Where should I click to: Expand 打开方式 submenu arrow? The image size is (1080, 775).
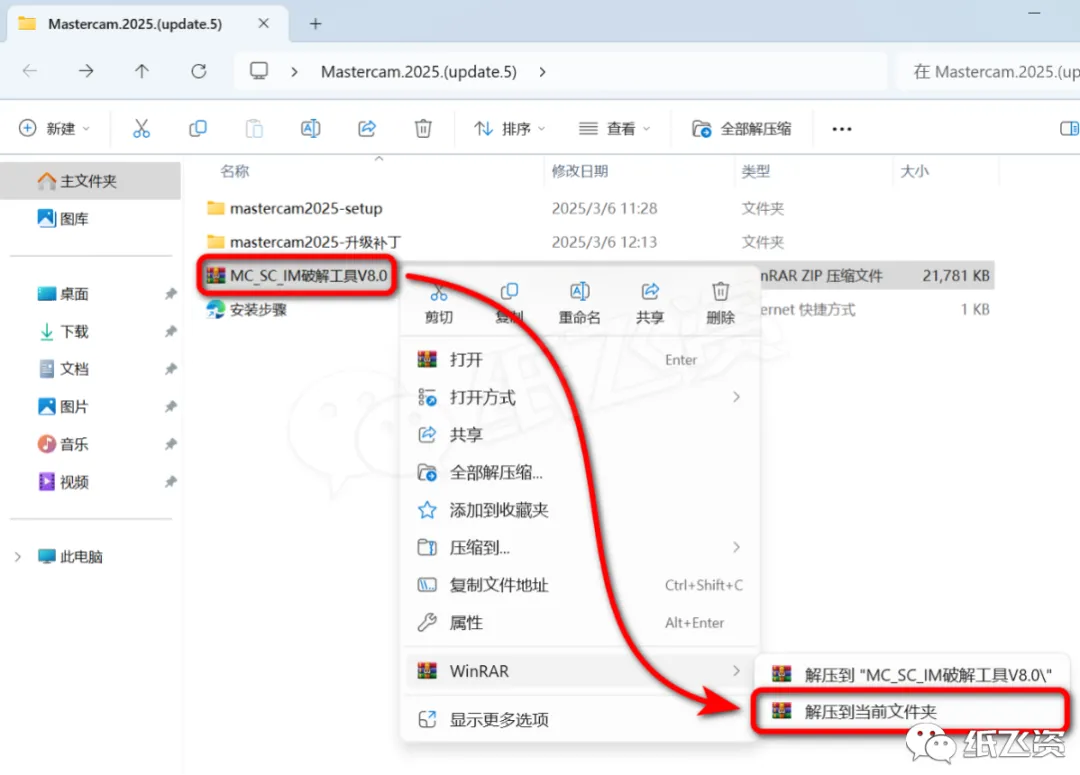point(736,397)
